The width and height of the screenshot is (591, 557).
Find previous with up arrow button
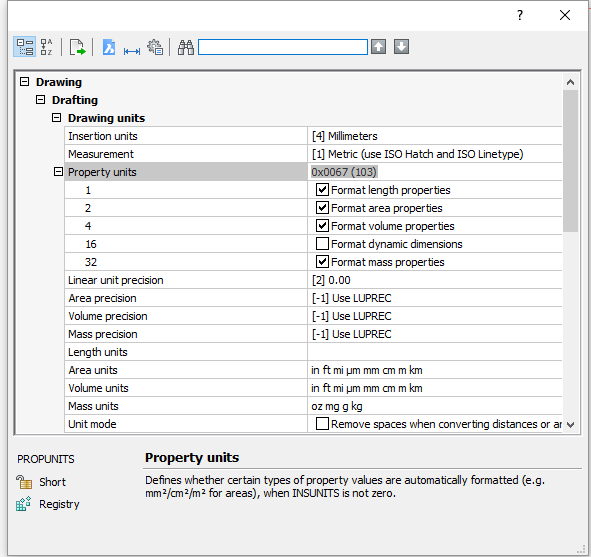point(378,47)
